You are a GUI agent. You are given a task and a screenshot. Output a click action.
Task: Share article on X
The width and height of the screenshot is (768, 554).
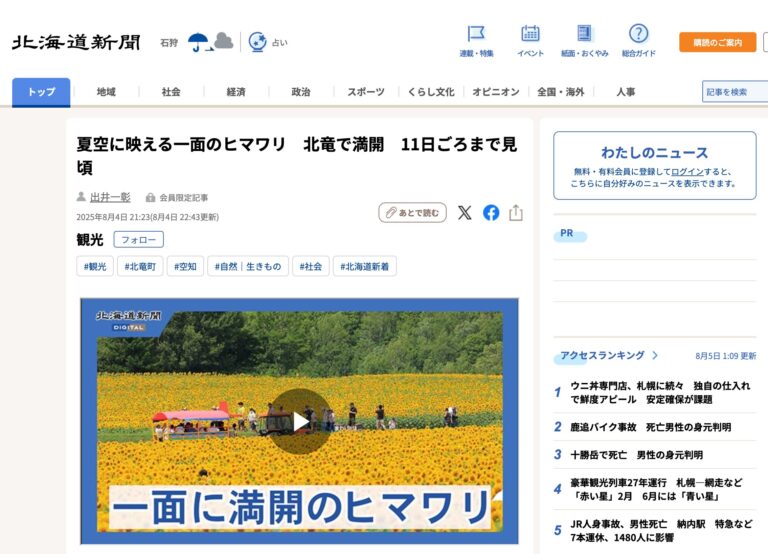pos(464,212)
